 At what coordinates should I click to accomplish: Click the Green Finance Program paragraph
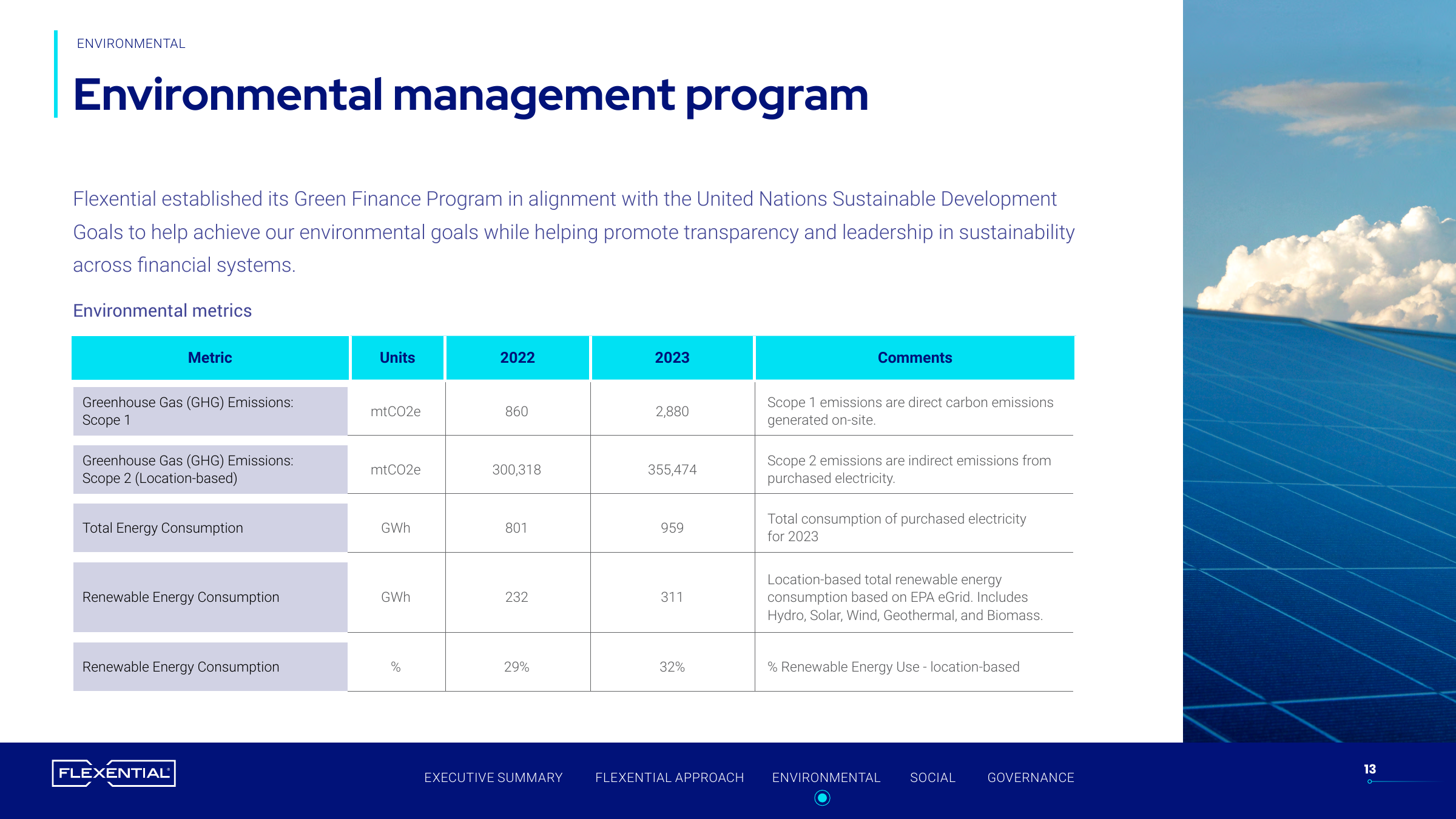[573, 232]
